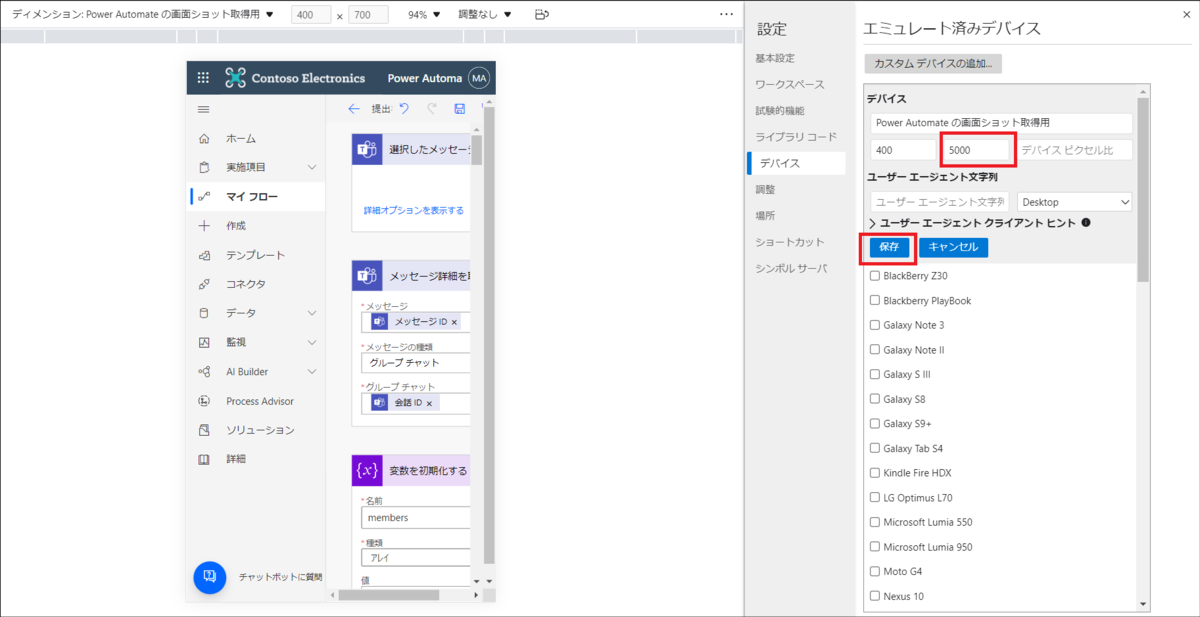Redo the flow edit
The height and width of the screenshot is (617, 1200).
(x=432, y=109)
